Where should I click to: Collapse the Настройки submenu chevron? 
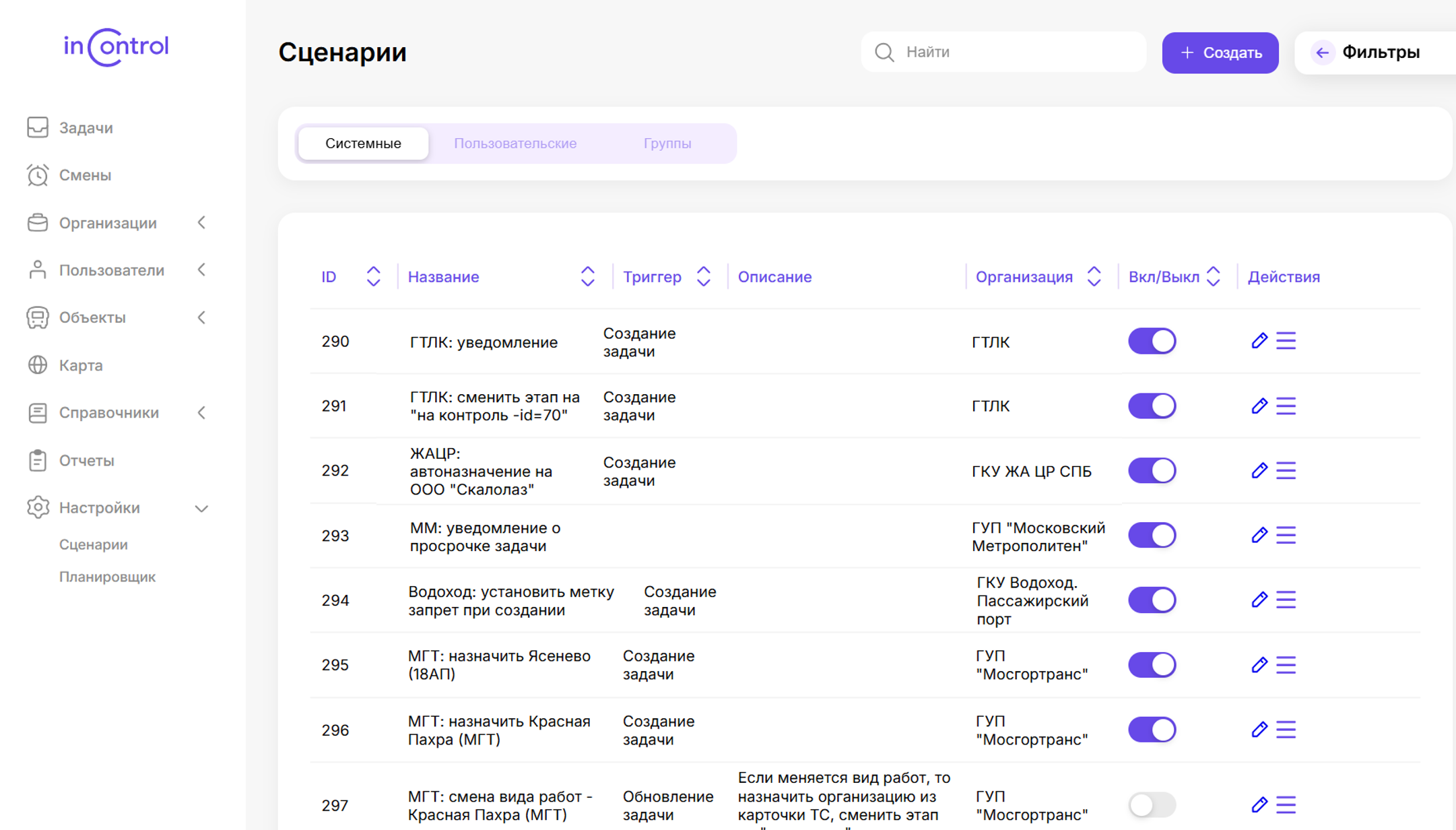pyautogui.click(x=201, y=509)
